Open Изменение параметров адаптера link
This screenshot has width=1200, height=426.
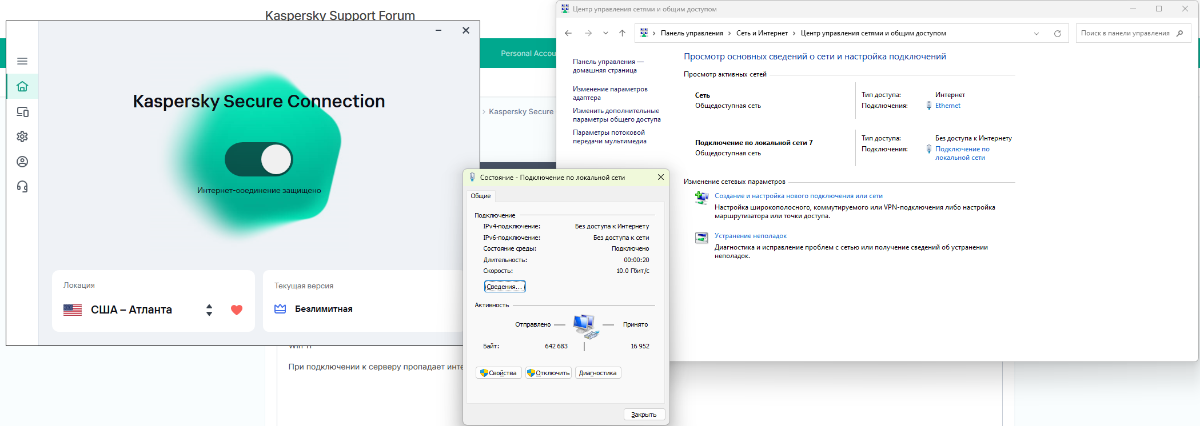coord(609,93)
